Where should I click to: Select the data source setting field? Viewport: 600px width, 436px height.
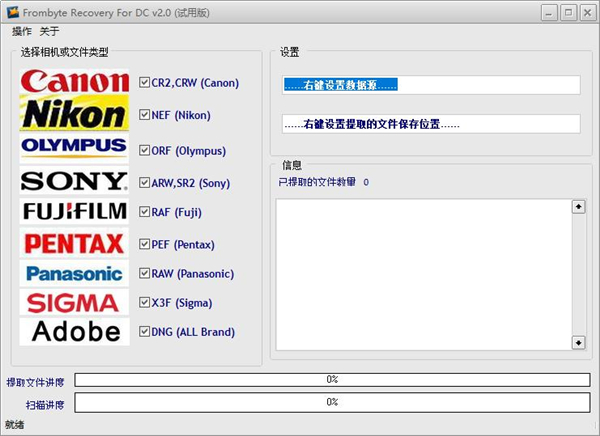click(430, 84)
